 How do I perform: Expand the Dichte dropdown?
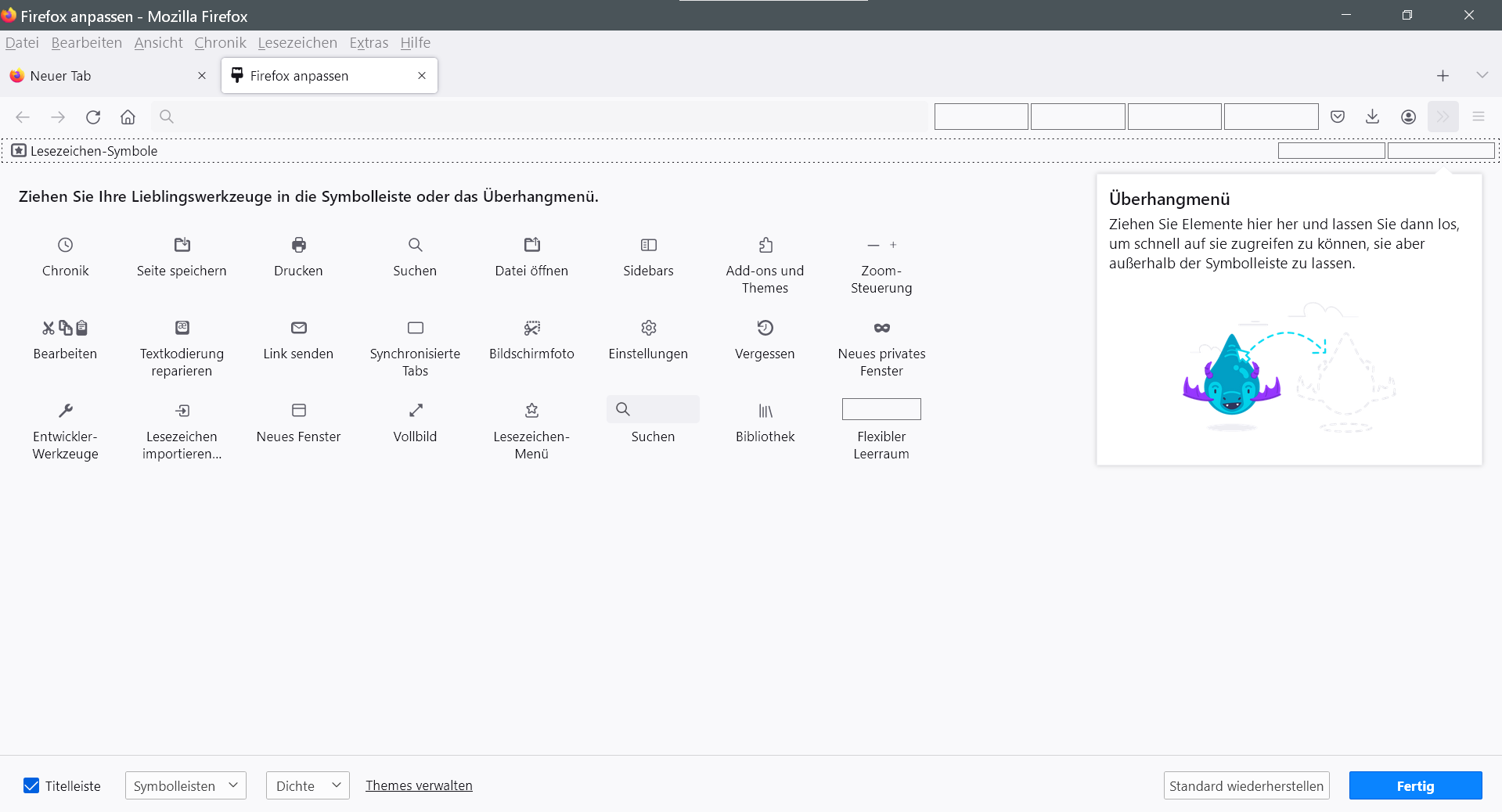tap(308, 785)
